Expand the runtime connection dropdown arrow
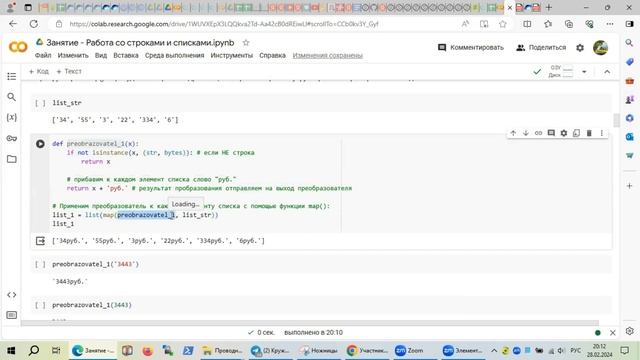Image resolution: width=640 pixels, height=360 pixels. pyautogui.click(x=584, y=72)
